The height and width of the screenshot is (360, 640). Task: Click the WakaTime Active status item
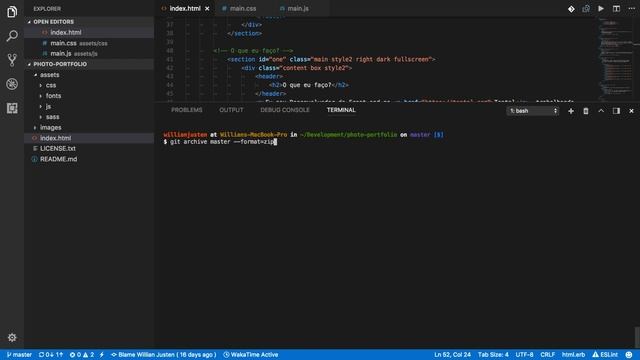[x=251, y=355]
